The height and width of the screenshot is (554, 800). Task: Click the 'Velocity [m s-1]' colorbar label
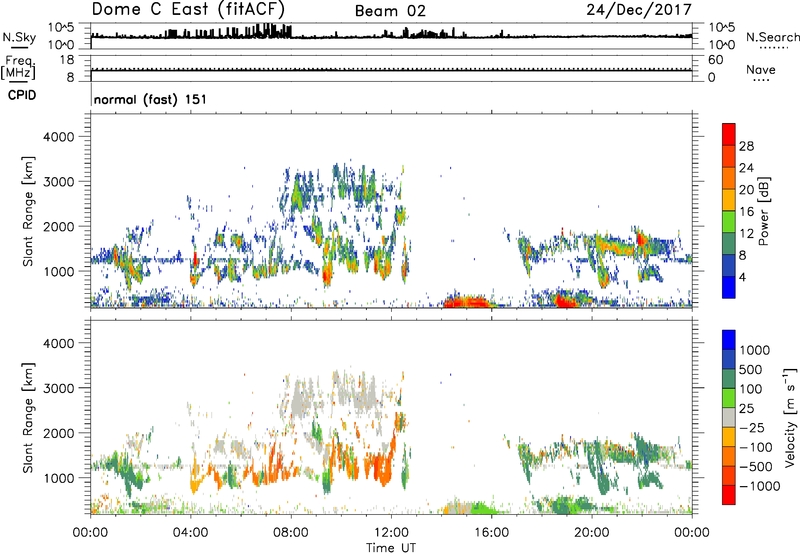(x=790, y=418)
